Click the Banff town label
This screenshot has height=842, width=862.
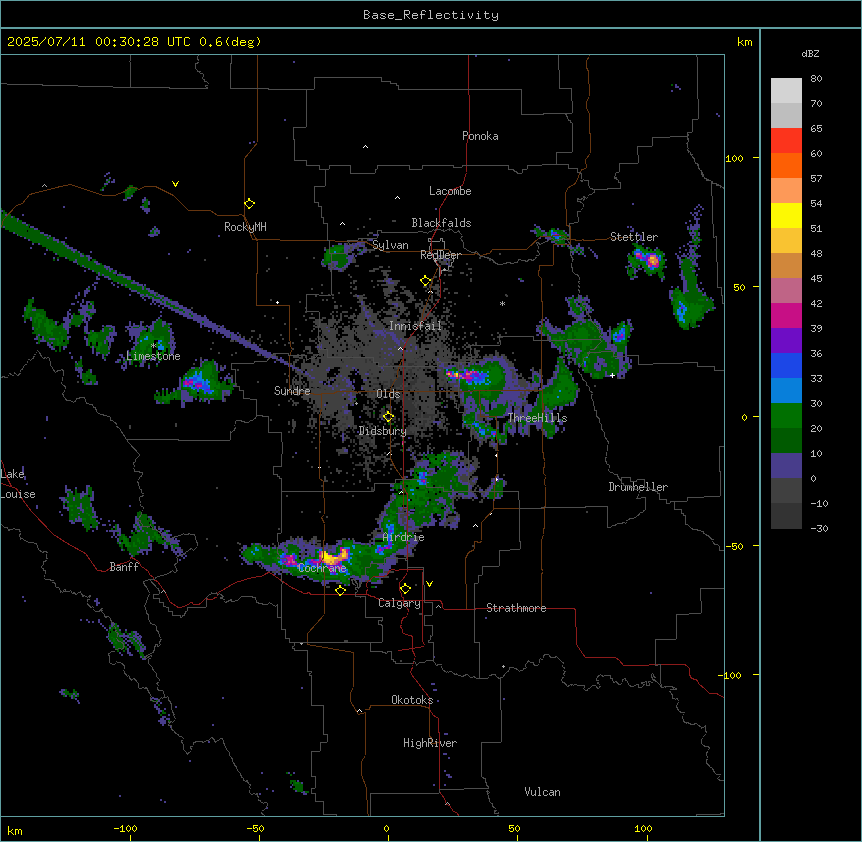(x=124, y=567)
